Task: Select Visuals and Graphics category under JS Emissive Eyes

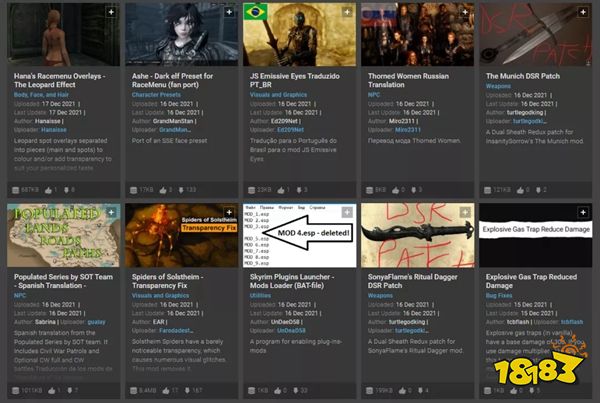Action: 278,95
